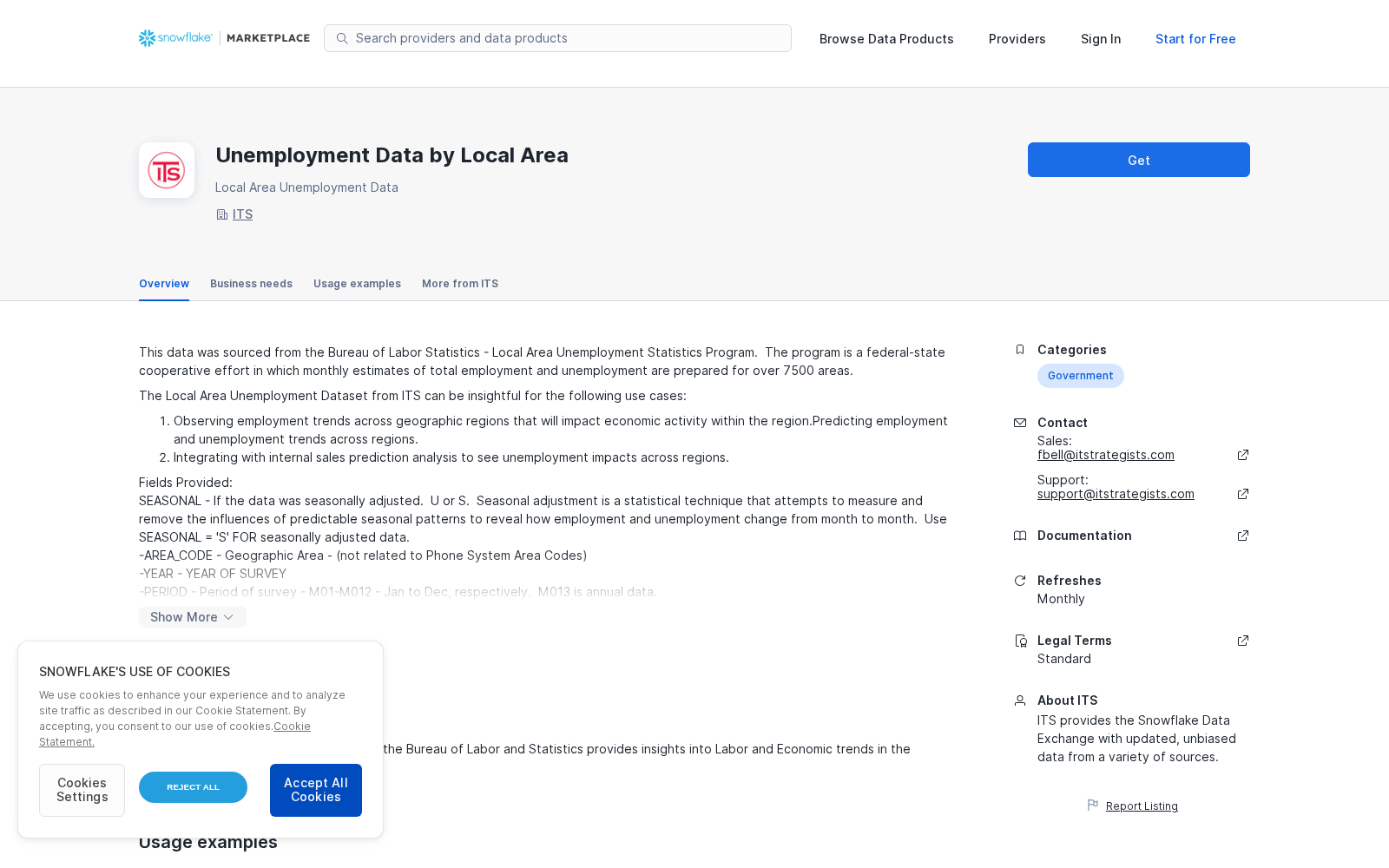Click the Local Area Unemployment Data subtitle
Image resolution: width=1389 pixels, height=868 pixels.
306,187
